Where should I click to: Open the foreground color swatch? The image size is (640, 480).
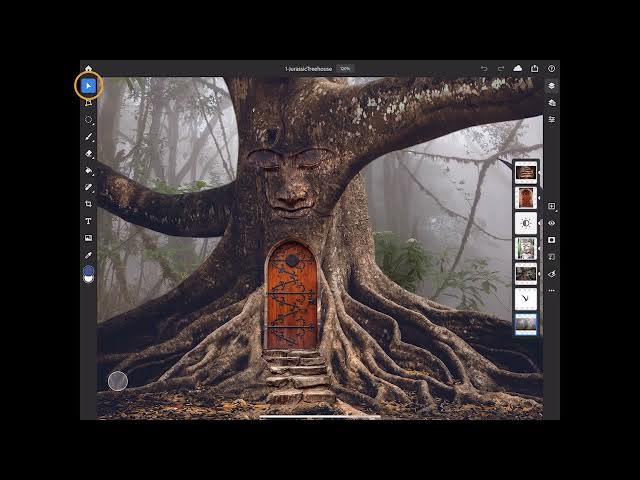(88, 272)
